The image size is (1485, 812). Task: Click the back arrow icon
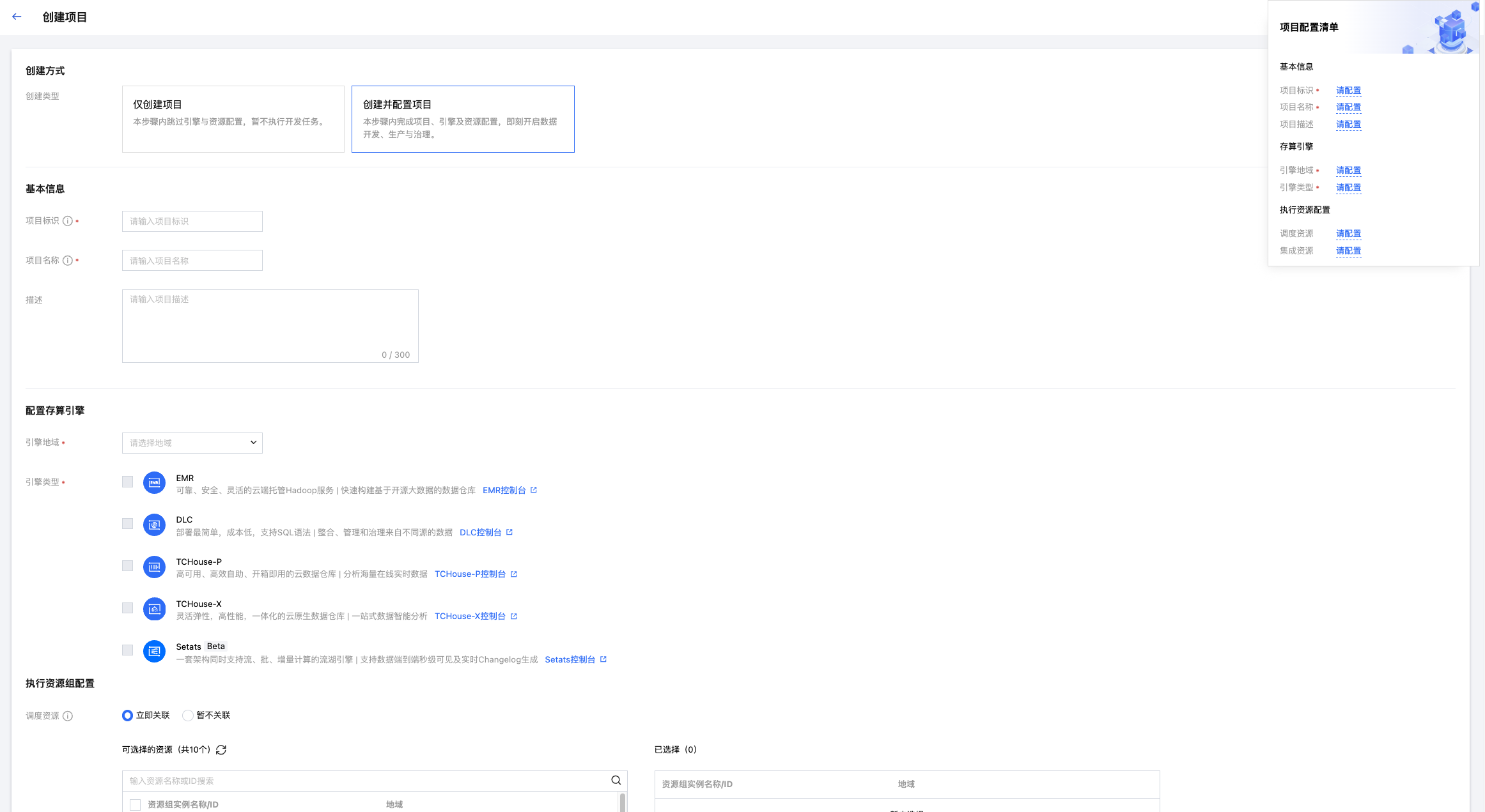point(17,17)
